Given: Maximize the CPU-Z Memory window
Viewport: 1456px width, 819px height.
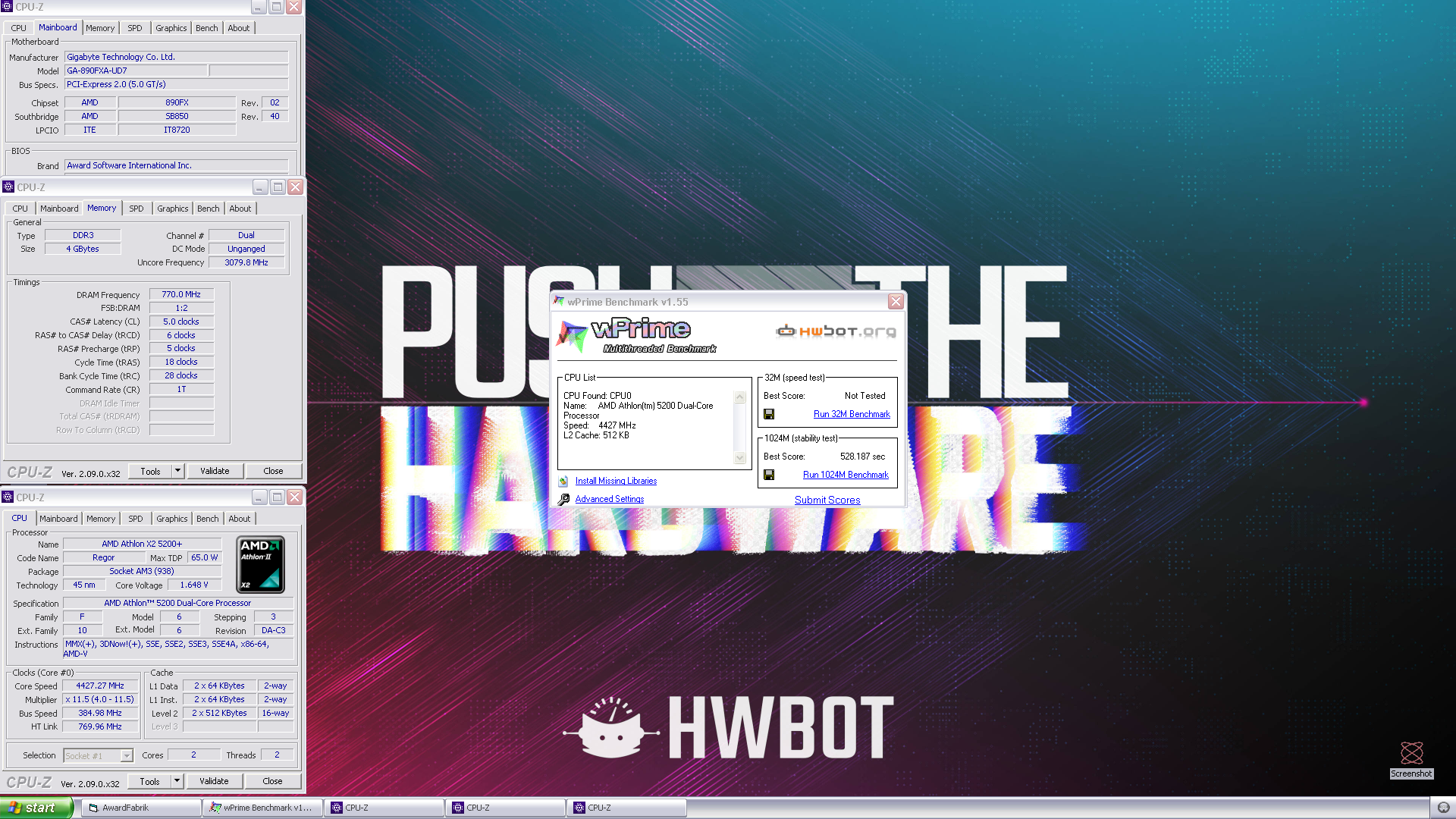Looking at the screenshot, I should (x=278, y=187).
